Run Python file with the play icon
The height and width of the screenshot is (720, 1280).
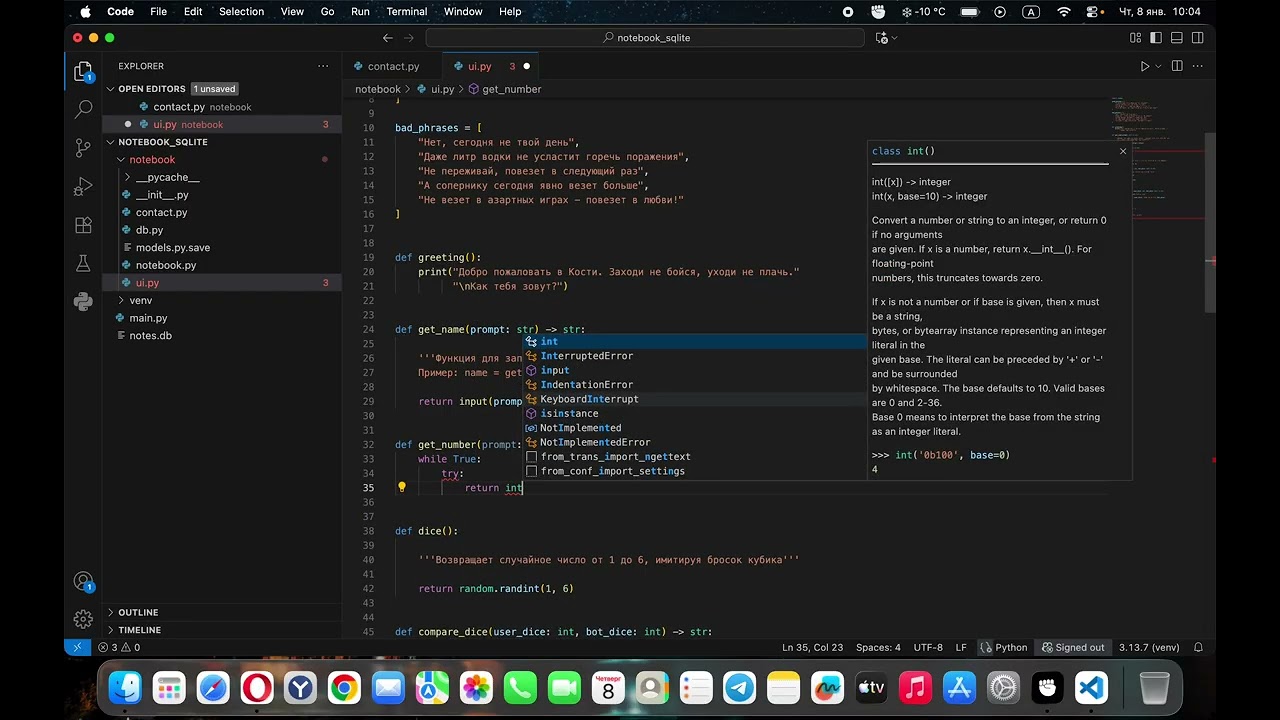tap(1145, 66)
